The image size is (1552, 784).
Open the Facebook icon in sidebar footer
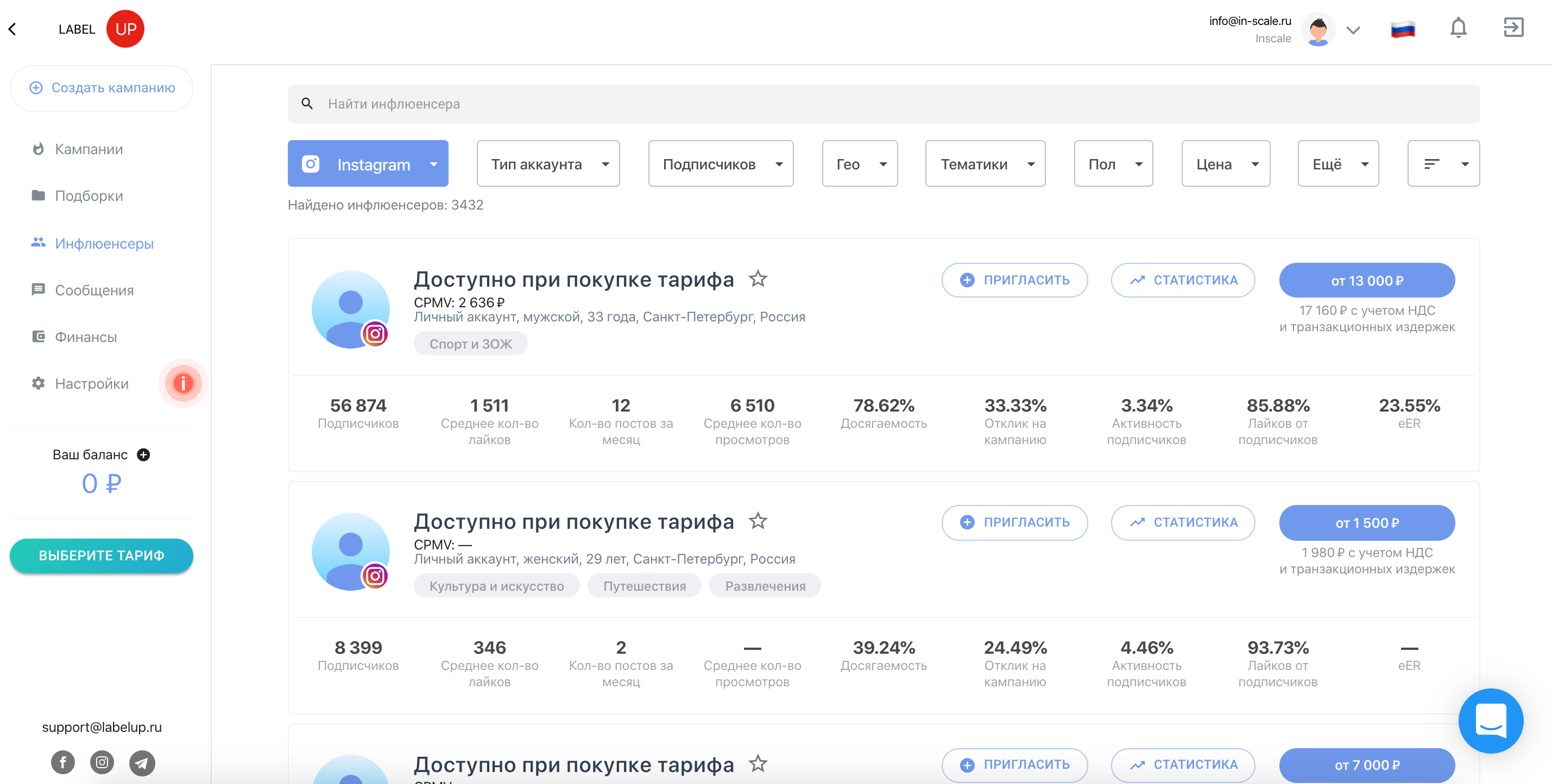(62, 762)
